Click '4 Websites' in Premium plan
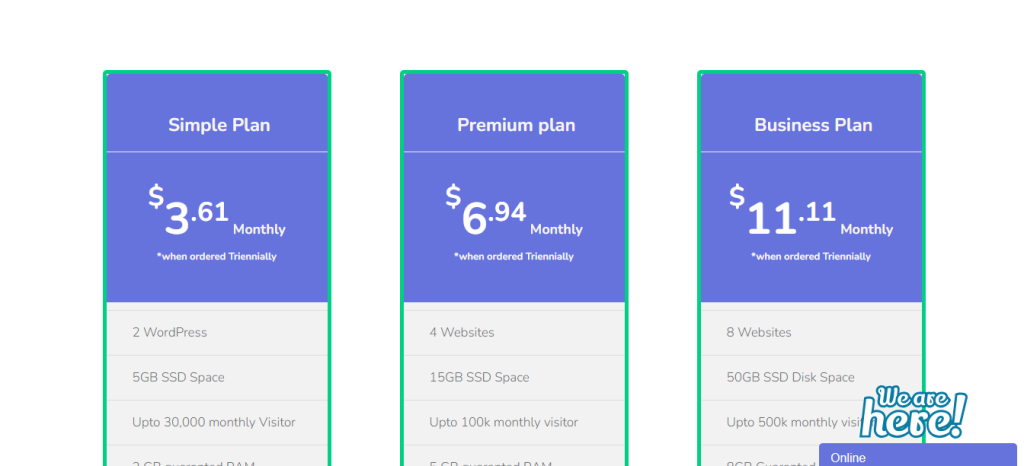1024x466 pixels. coord(462,332)
